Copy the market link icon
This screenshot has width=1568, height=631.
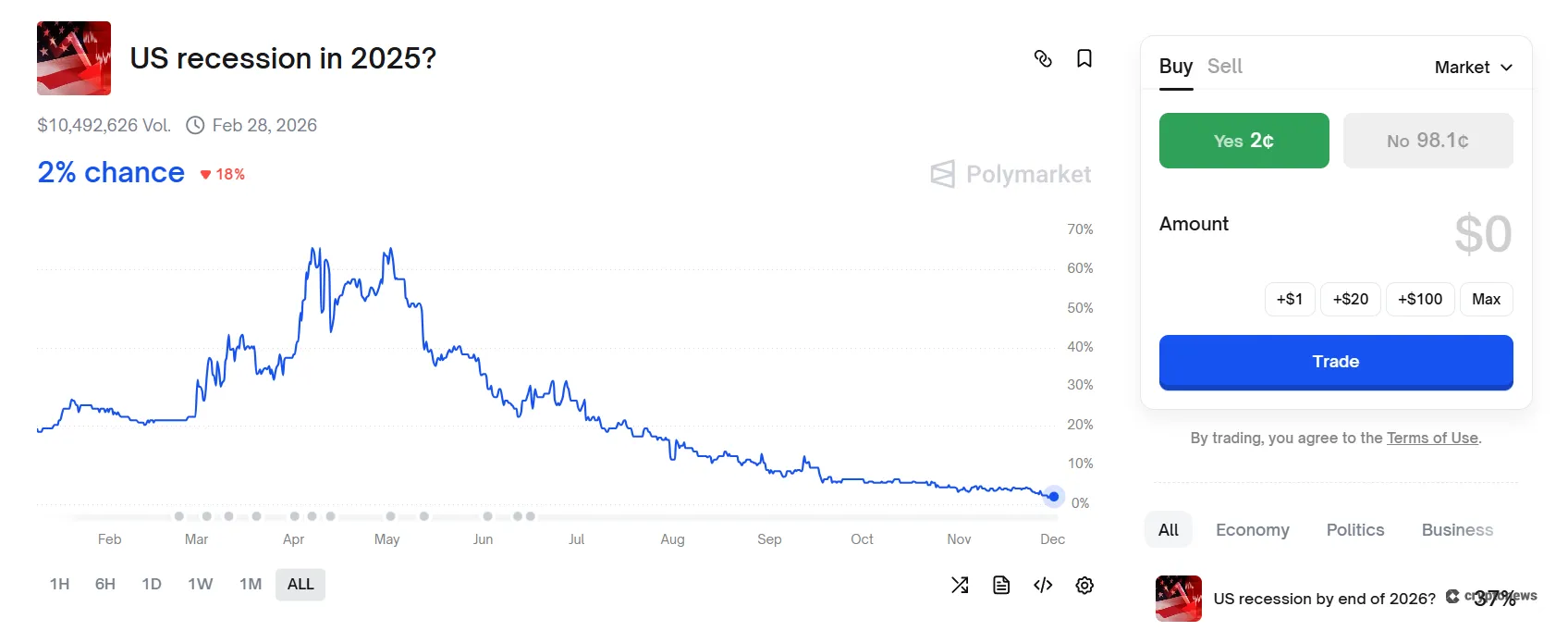click(x=1043, y=59)
